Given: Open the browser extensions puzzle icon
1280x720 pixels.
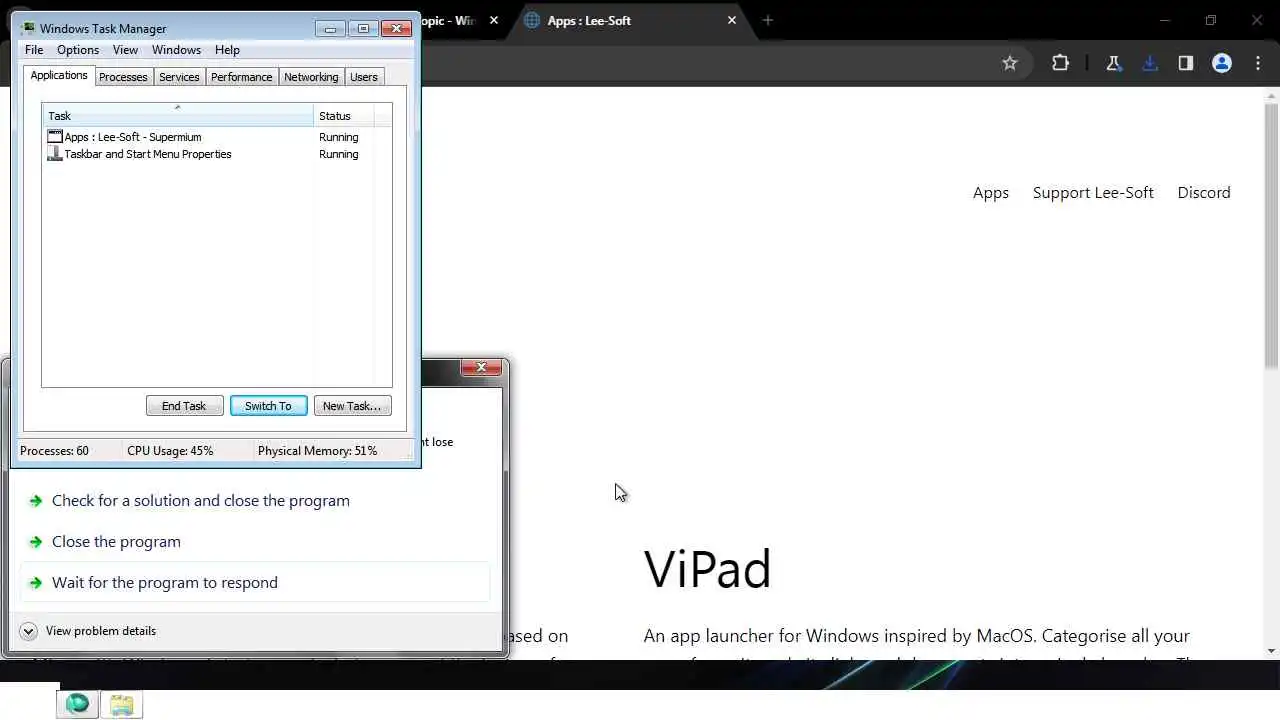Looking at the screenshot, I should [1060, 63].
